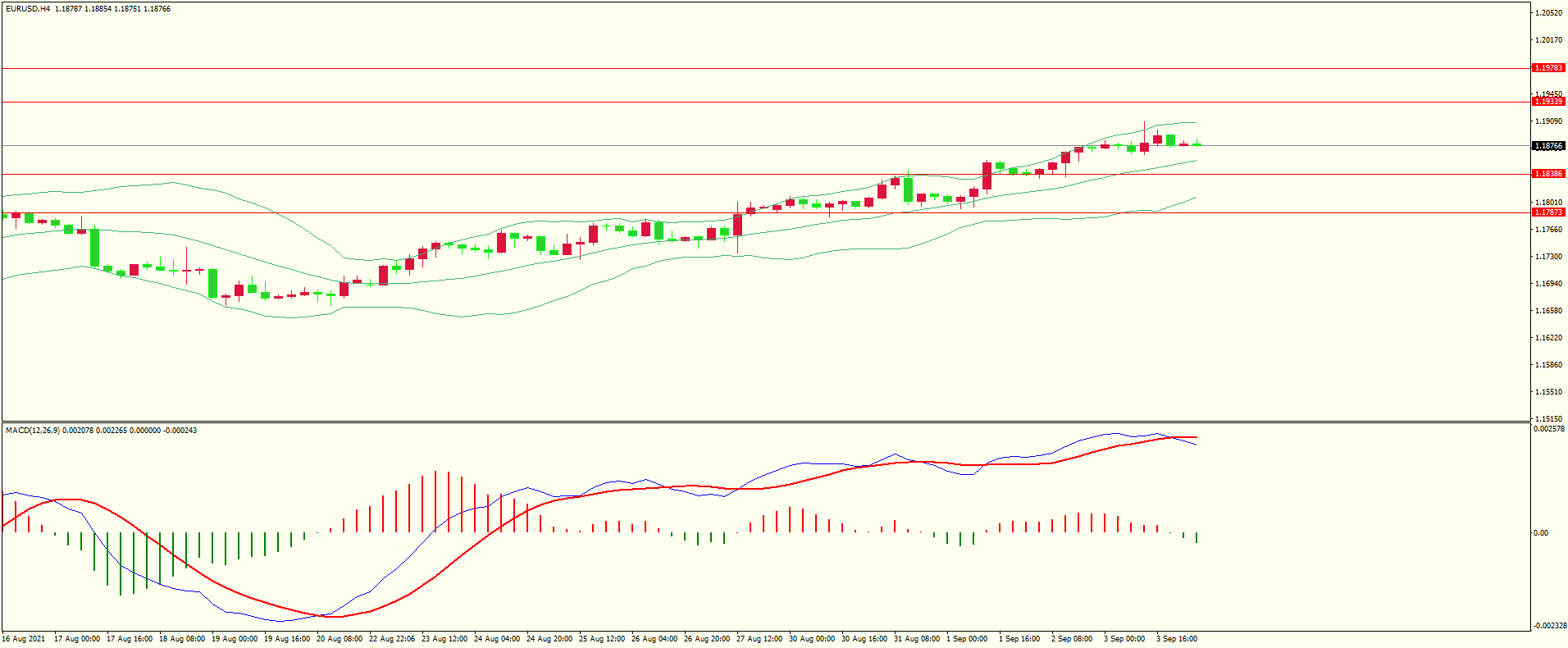This screenshot has height=648, width=1568.
Task: Click the 3 Sep 16:00 time label
Action: pyautogui.click(x=1177, y=639)
